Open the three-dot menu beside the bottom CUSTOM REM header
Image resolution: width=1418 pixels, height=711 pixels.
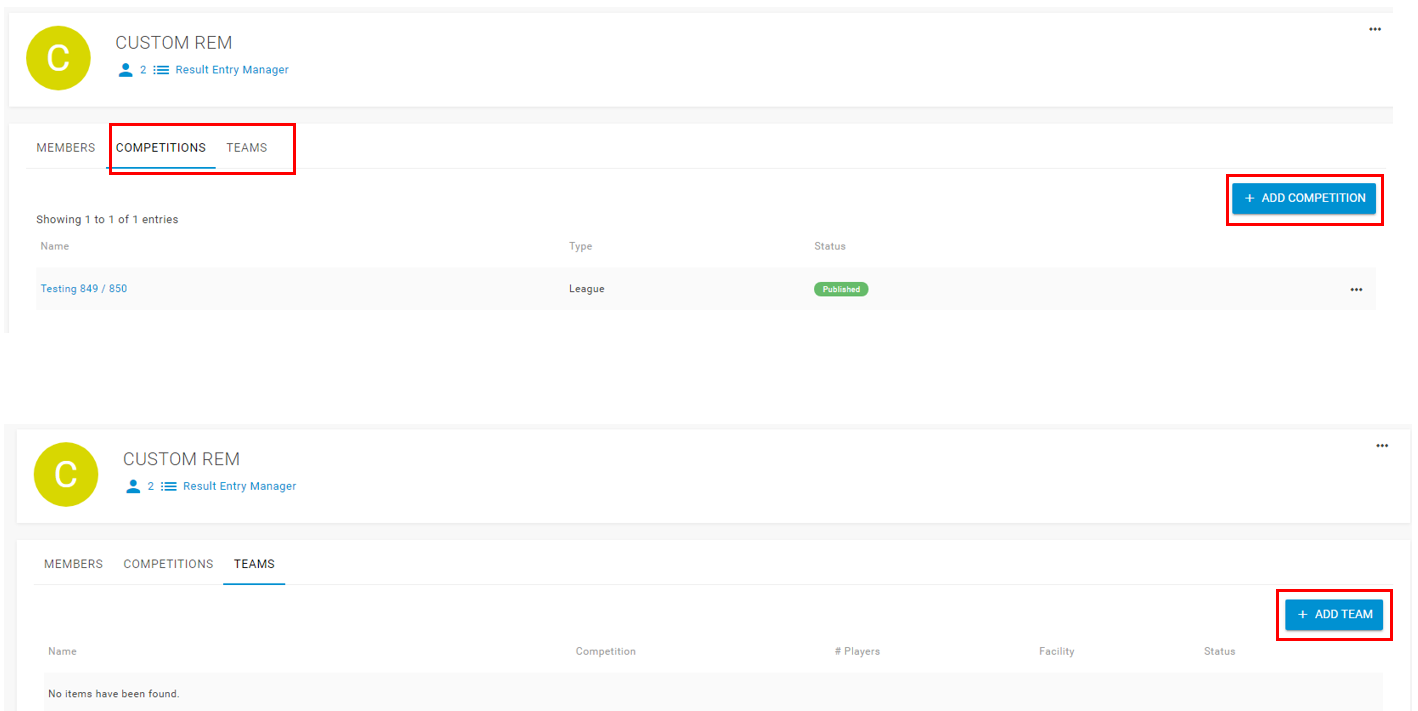(1382, 446)
